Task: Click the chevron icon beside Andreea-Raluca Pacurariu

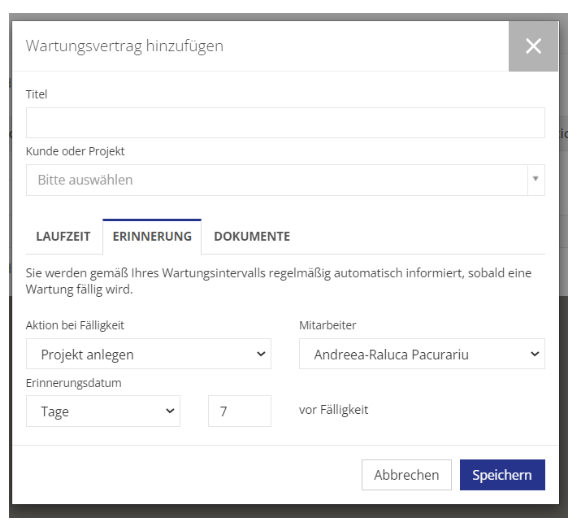Action: click(x=534, y=354)
